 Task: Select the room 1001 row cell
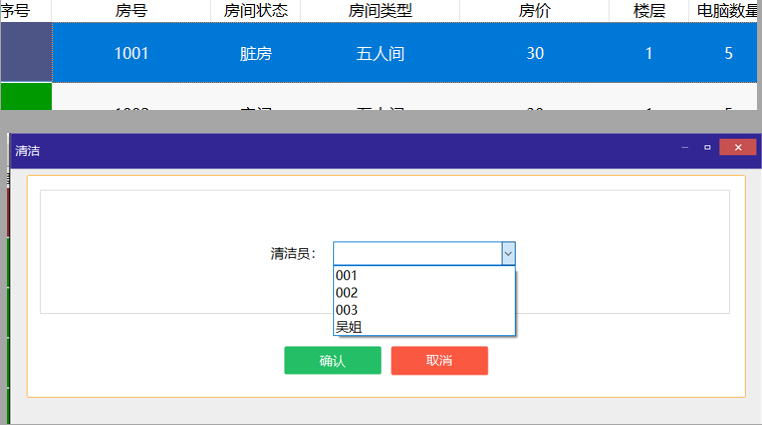[131, 53]
